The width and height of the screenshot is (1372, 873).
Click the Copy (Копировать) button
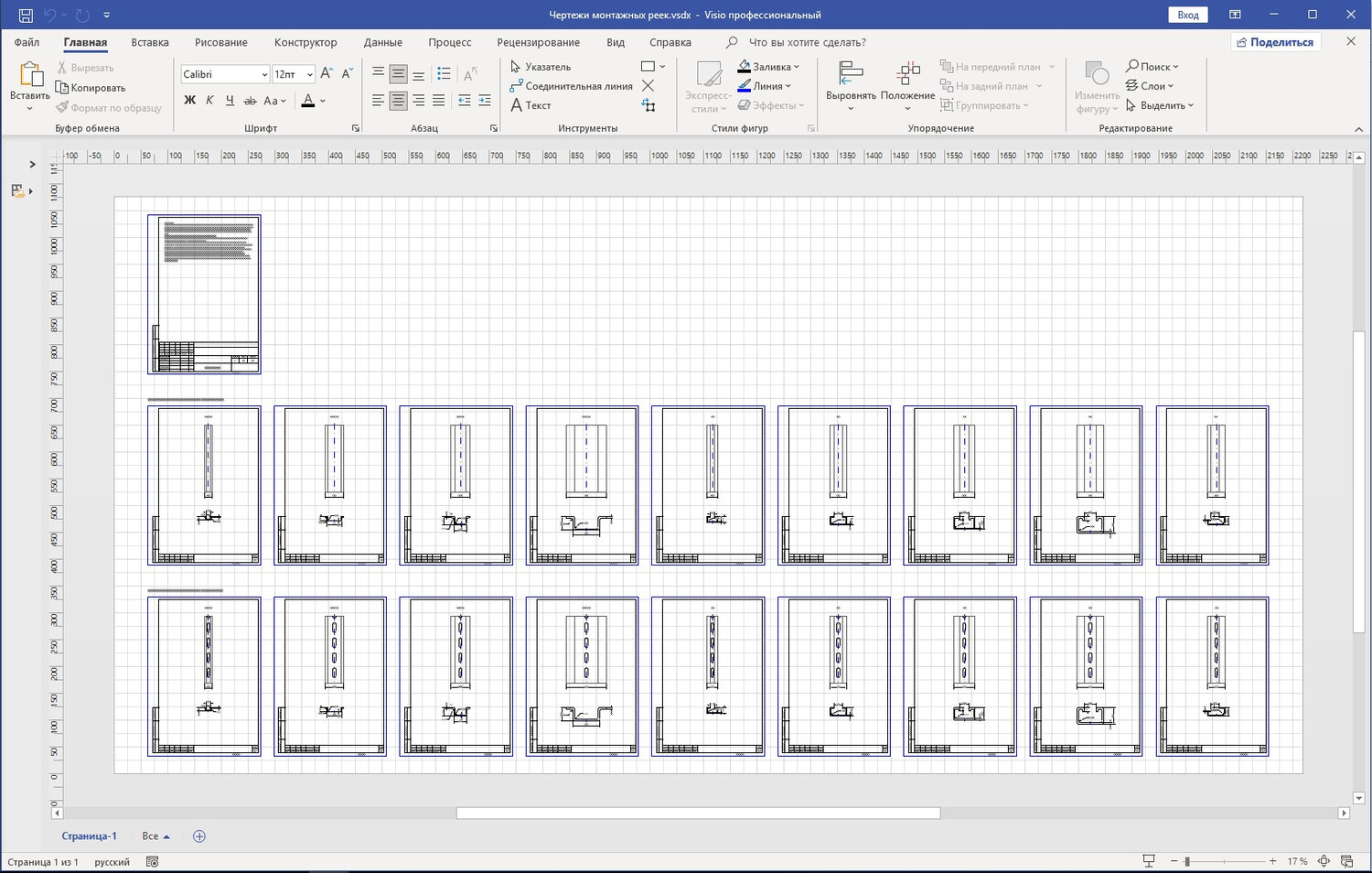tap(91, 88)
